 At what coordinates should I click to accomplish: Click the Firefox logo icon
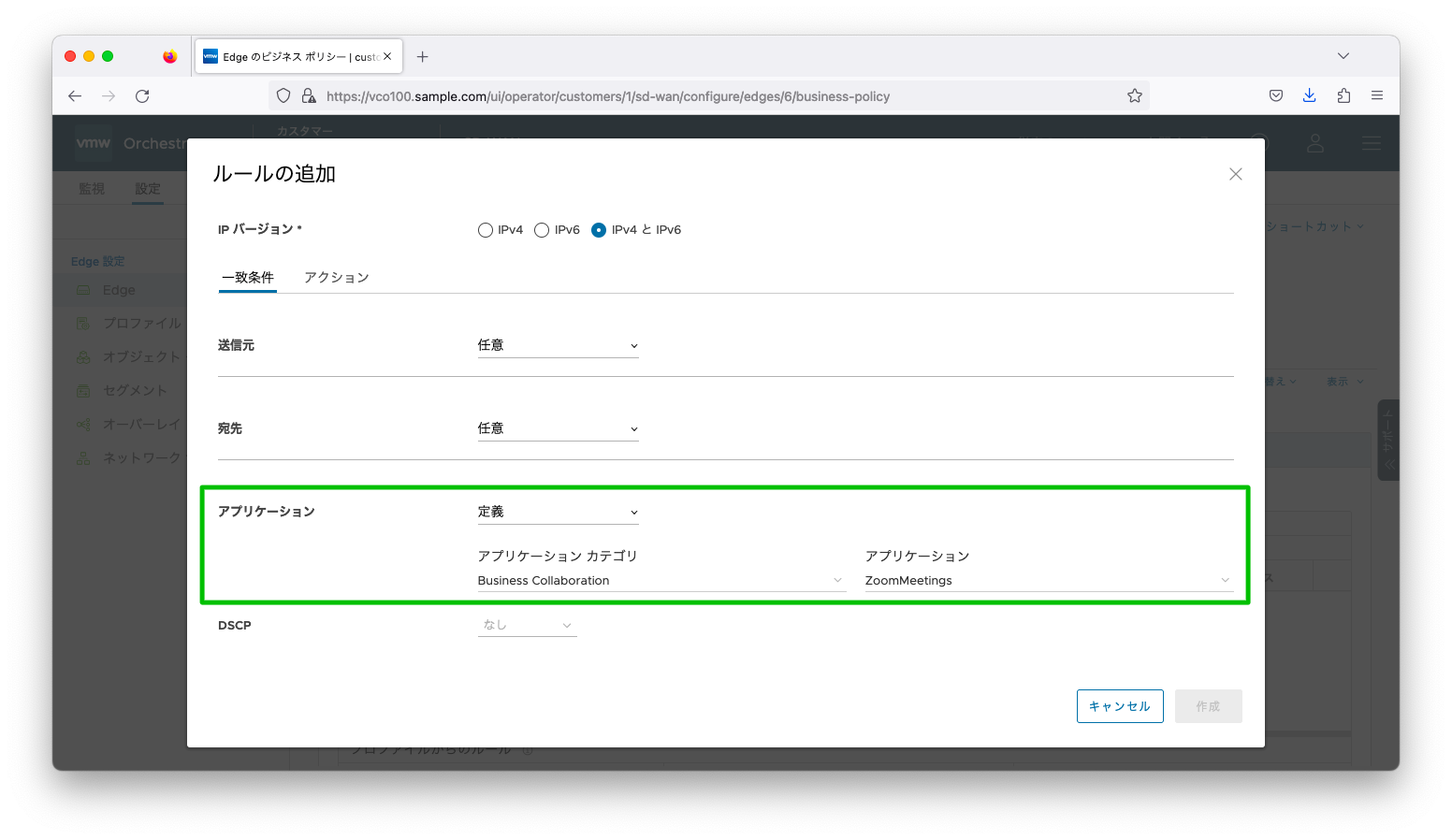[x=169, y=57]
